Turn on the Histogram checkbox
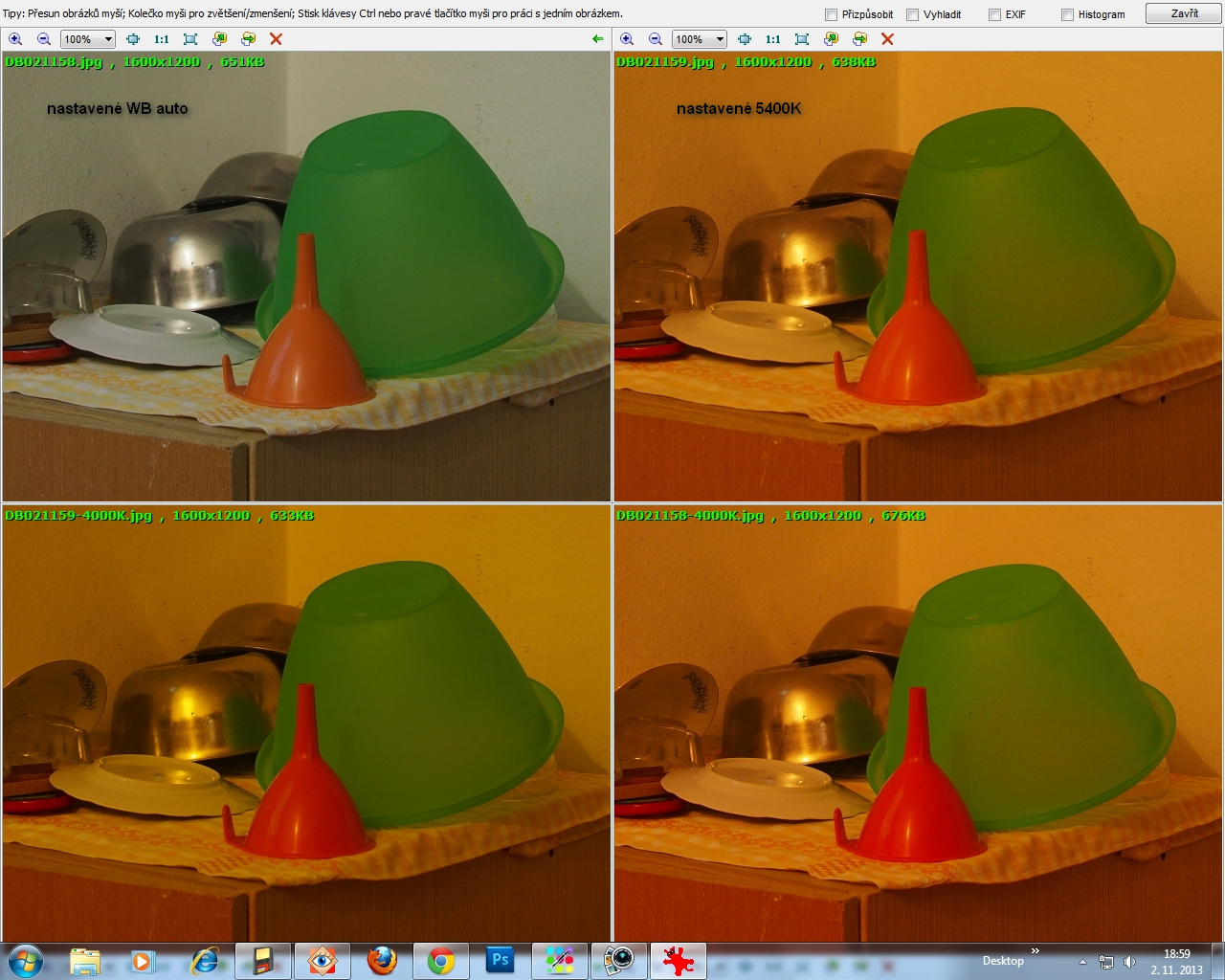1225x980 pixels. point(1067,14)
